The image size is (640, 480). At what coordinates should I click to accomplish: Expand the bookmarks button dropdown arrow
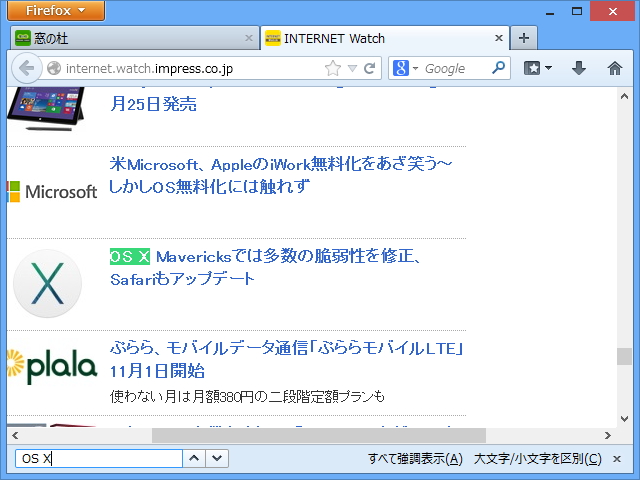click(549, 68)
